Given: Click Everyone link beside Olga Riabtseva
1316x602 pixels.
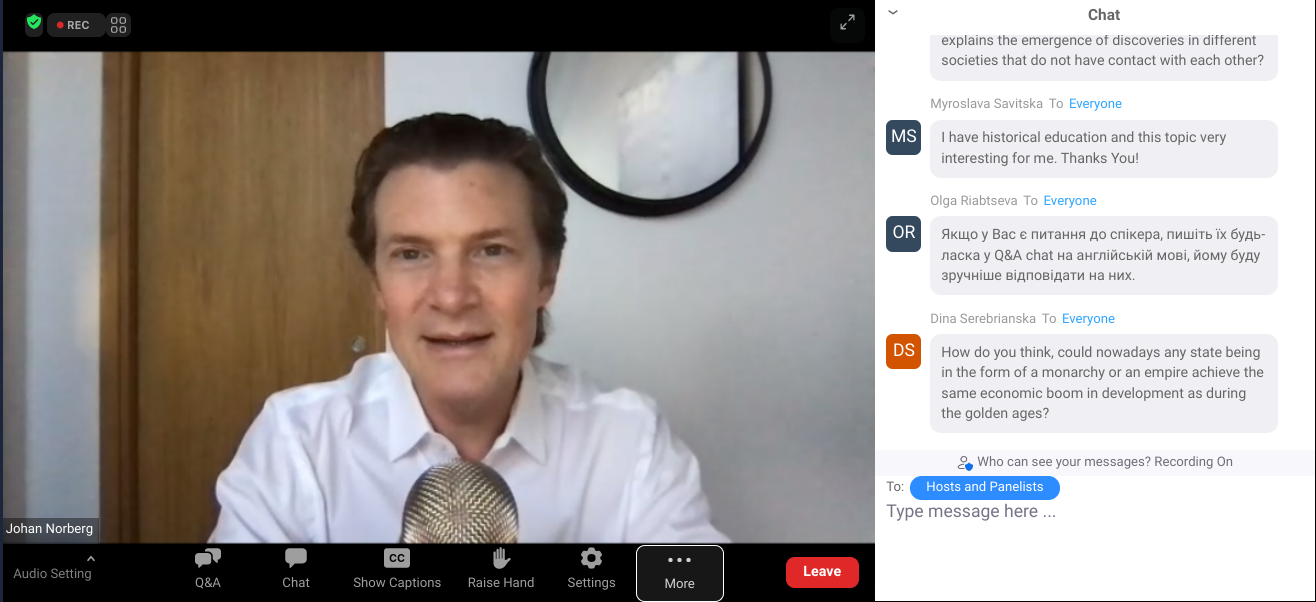Looking at the screenshot, I should tap(1069, 201).
